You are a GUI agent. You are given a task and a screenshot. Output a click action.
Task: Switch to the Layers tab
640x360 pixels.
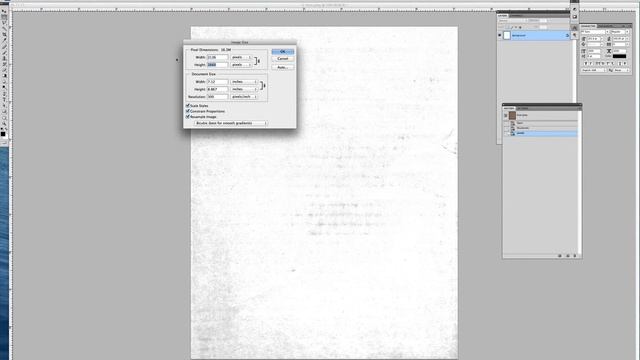502,16
